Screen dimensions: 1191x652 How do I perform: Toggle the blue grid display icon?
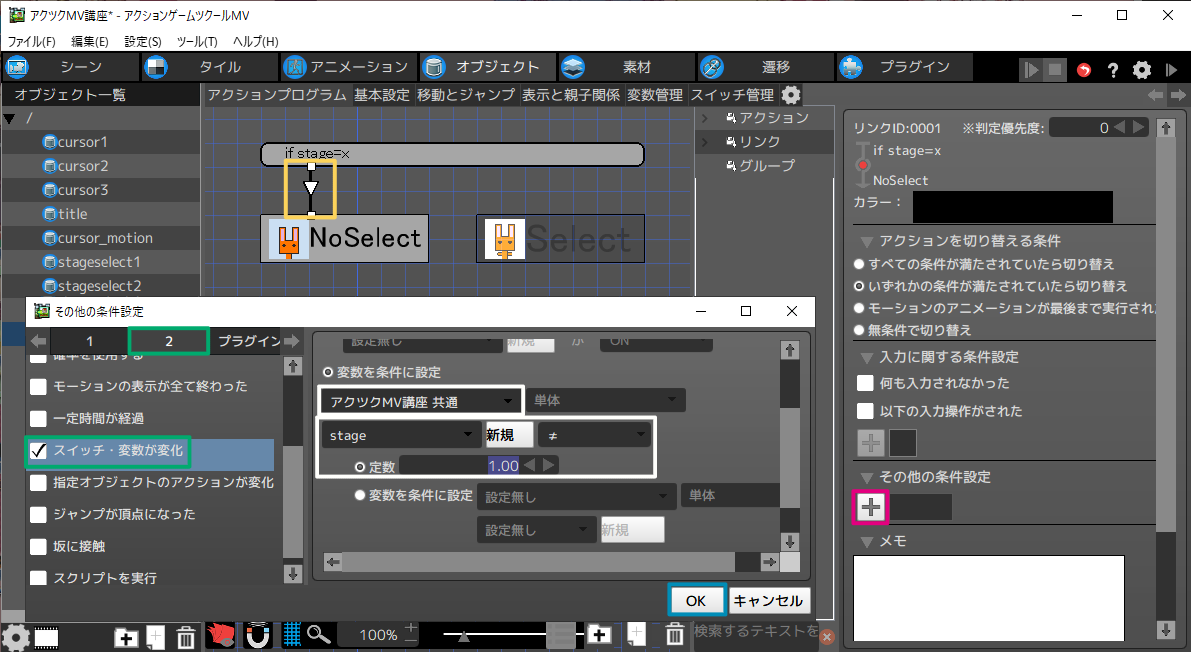[292, 635]
